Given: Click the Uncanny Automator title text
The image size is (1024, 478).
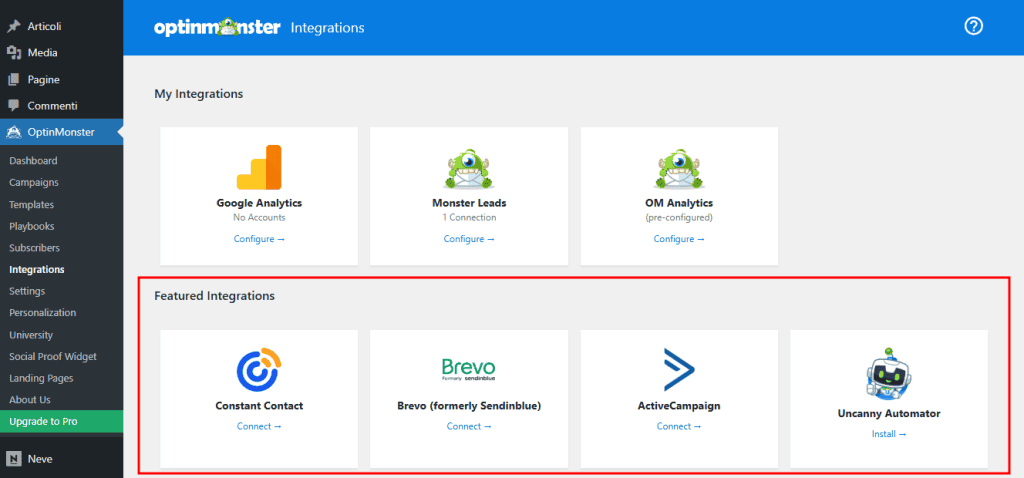Looking at the screenshot, I should pyautogui.click(x=889, y=413).
